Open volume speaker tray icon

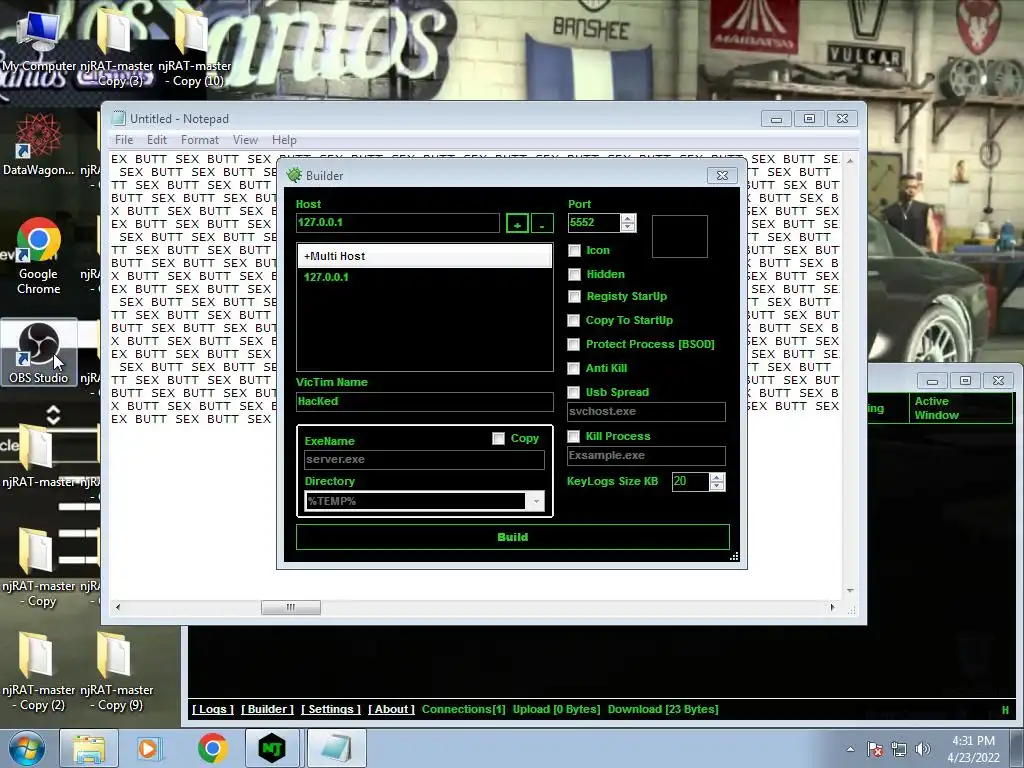pyautogui.click(x=922, y=749)
